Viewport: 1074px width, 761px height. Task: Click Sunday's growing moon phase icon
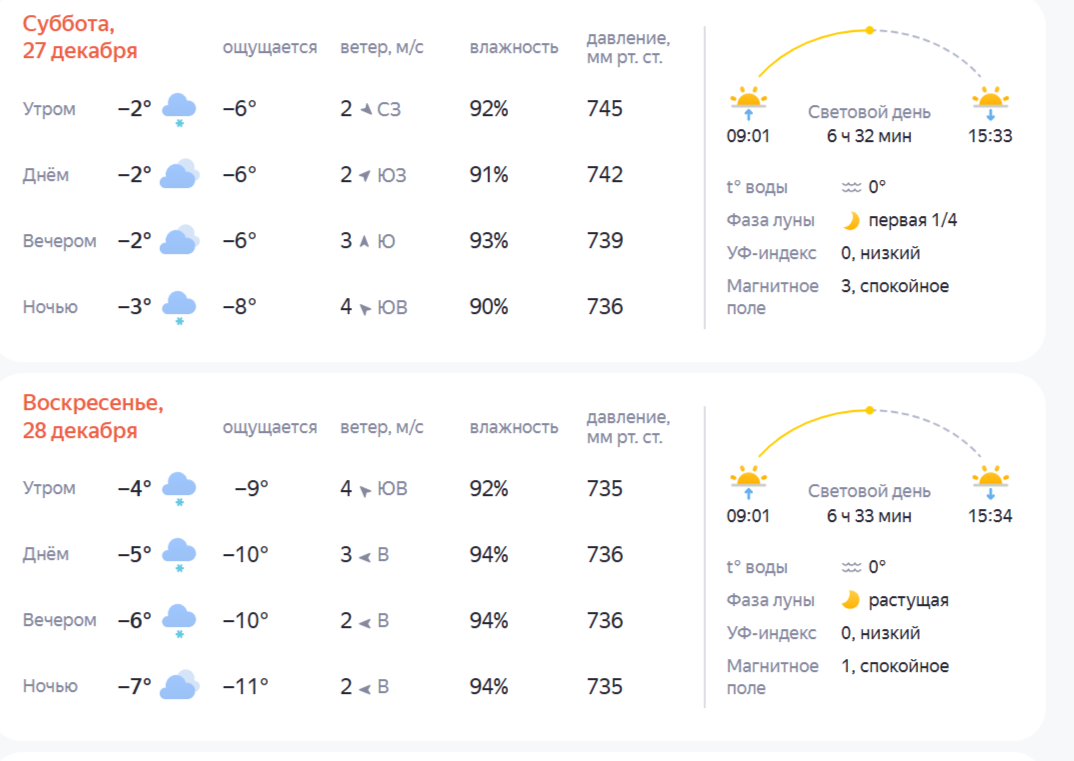click(851, 600)
